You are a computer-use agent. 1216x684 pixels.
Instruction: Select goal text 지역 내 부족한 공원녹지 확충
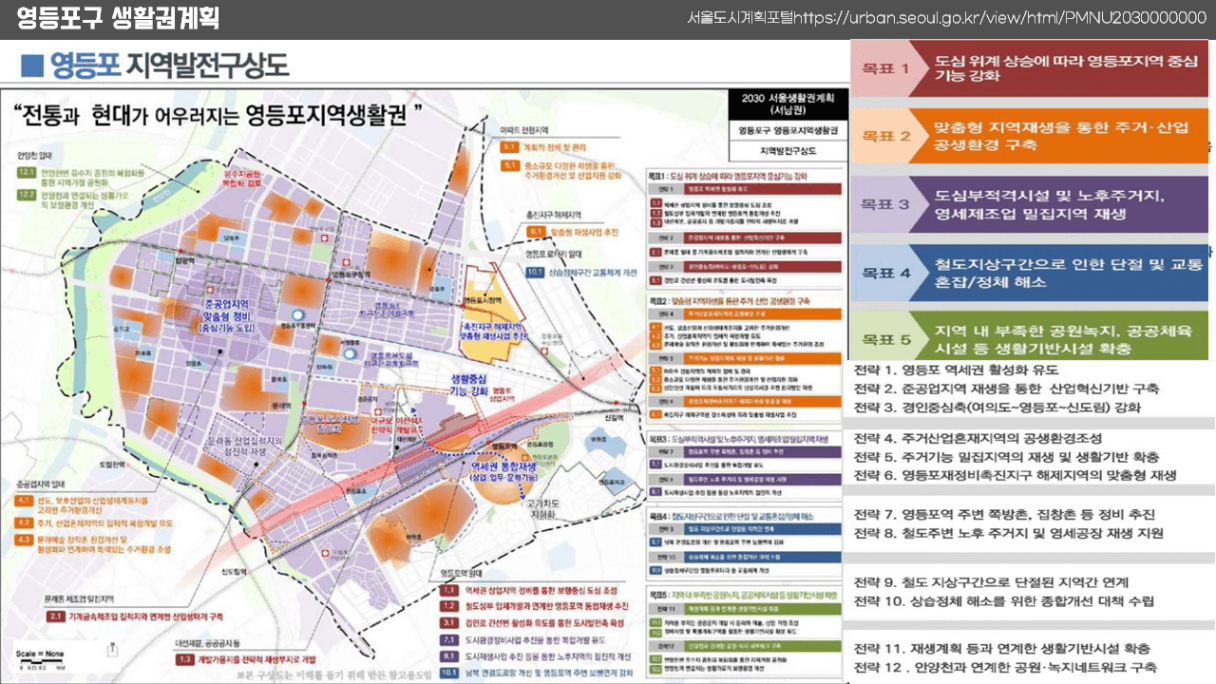pos(1064,339)
